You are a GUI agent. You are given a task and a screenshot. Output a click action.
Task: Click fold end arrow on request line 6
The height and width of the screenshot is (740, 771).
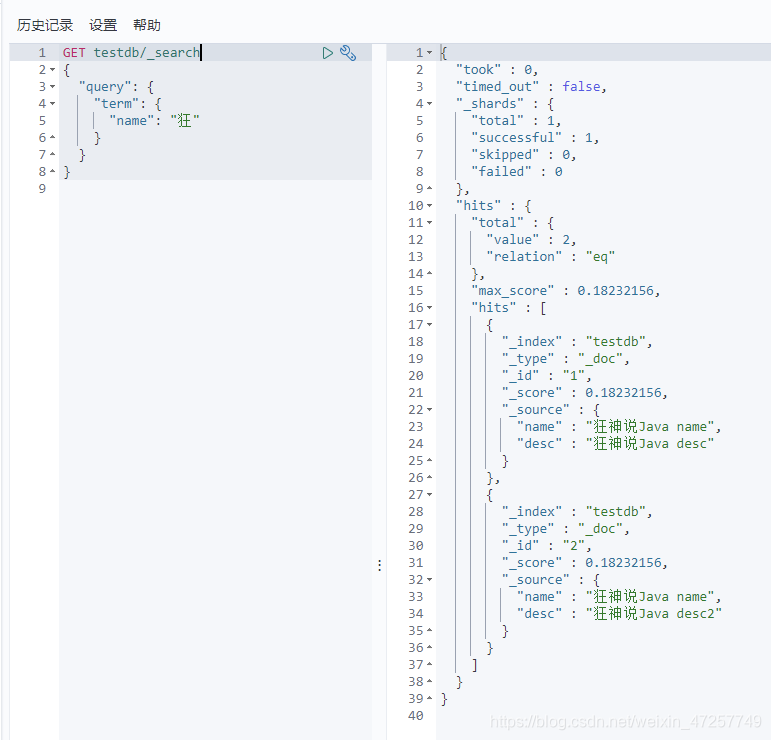(x=53, y=138)
